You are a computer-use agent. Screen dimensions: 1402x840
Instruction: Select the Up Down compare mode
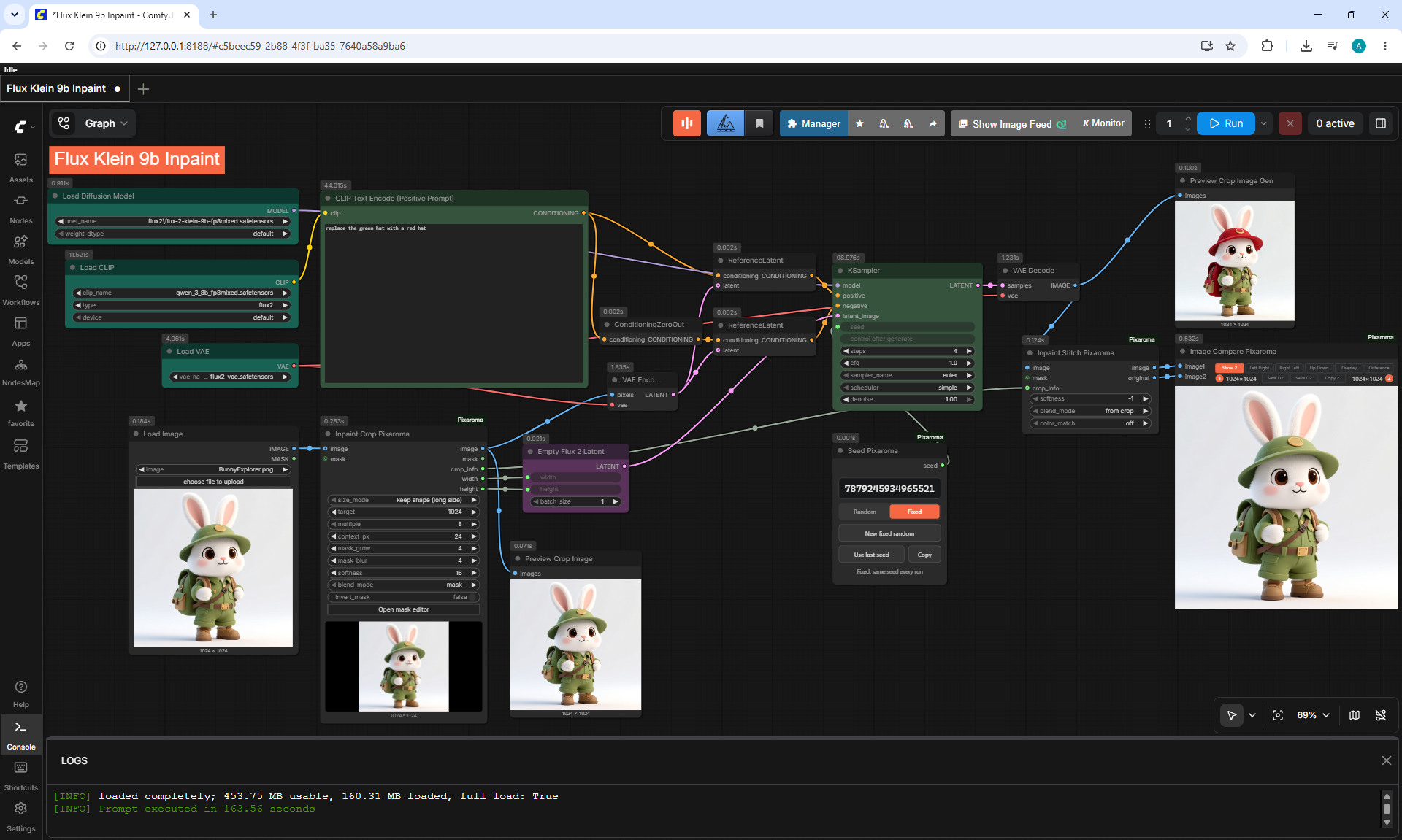coord(1319,368)
